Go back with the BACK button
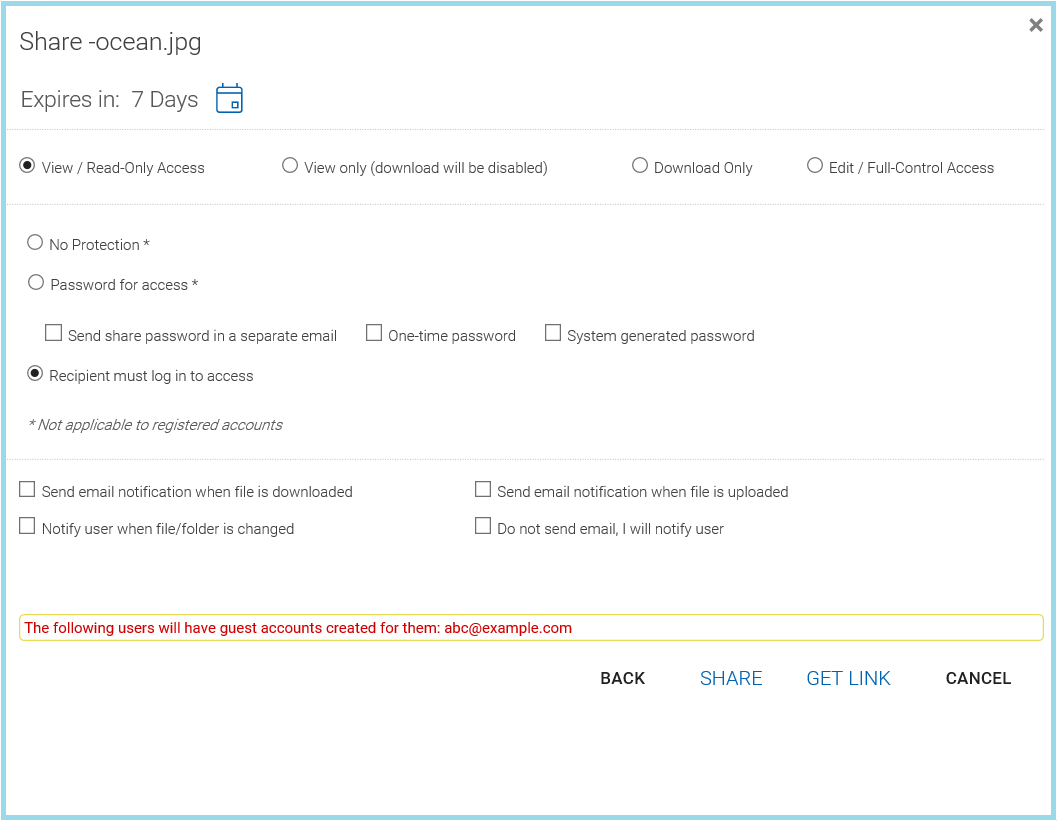1057x821 pixels. pos(623,678)
